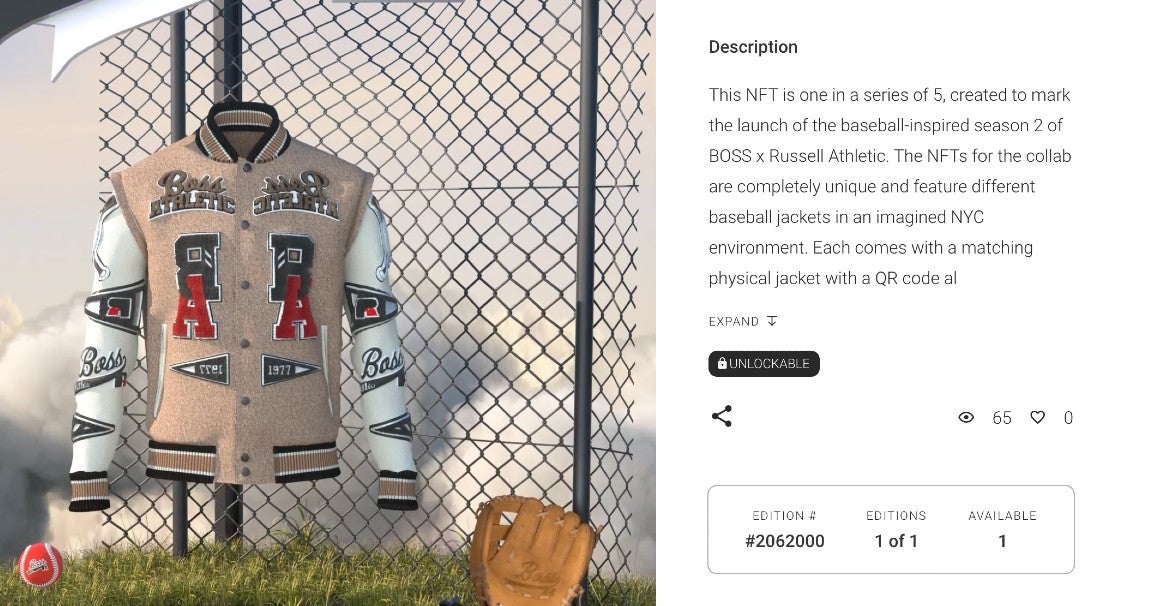
Task: Click the Description heading
Action: coord(753,47)
